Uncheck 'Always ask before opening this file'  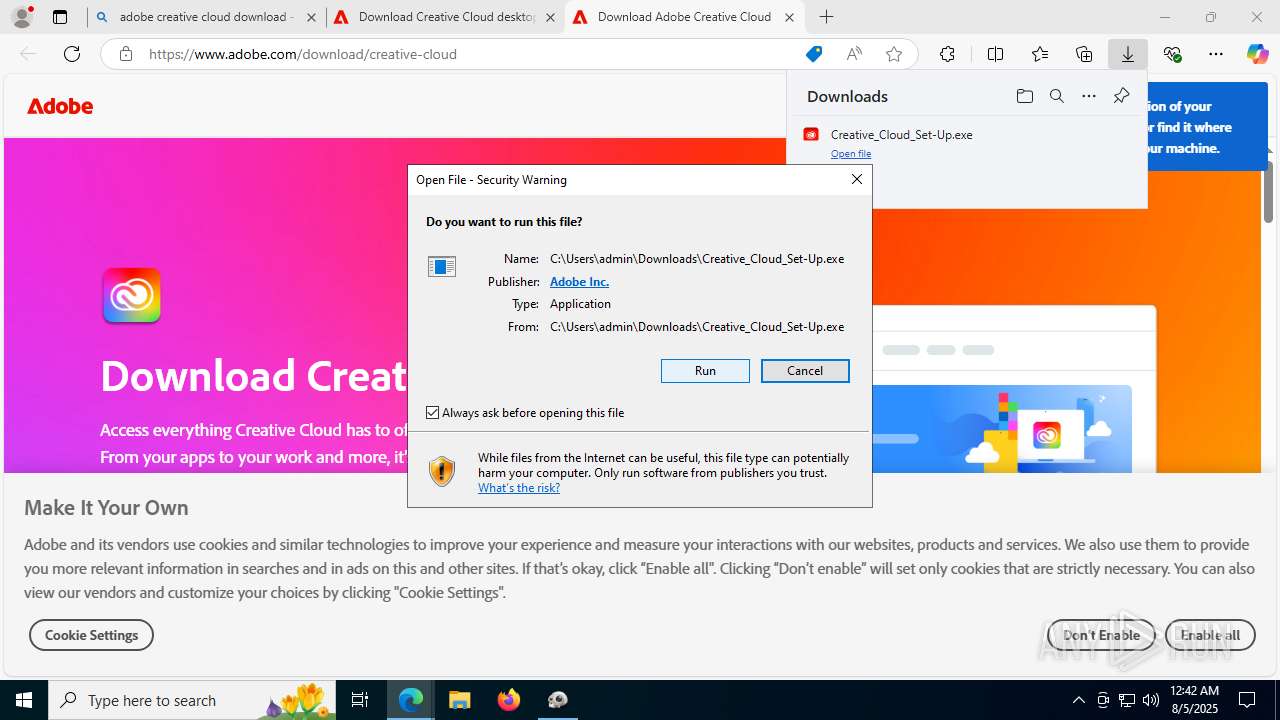[433, 412]
